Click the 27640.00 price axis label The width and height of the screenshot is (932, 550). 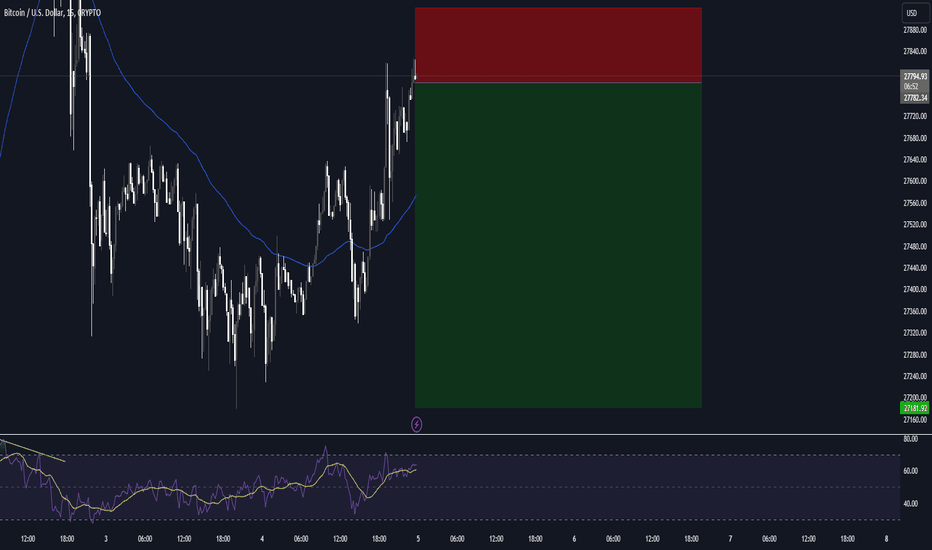pos(915,159)
